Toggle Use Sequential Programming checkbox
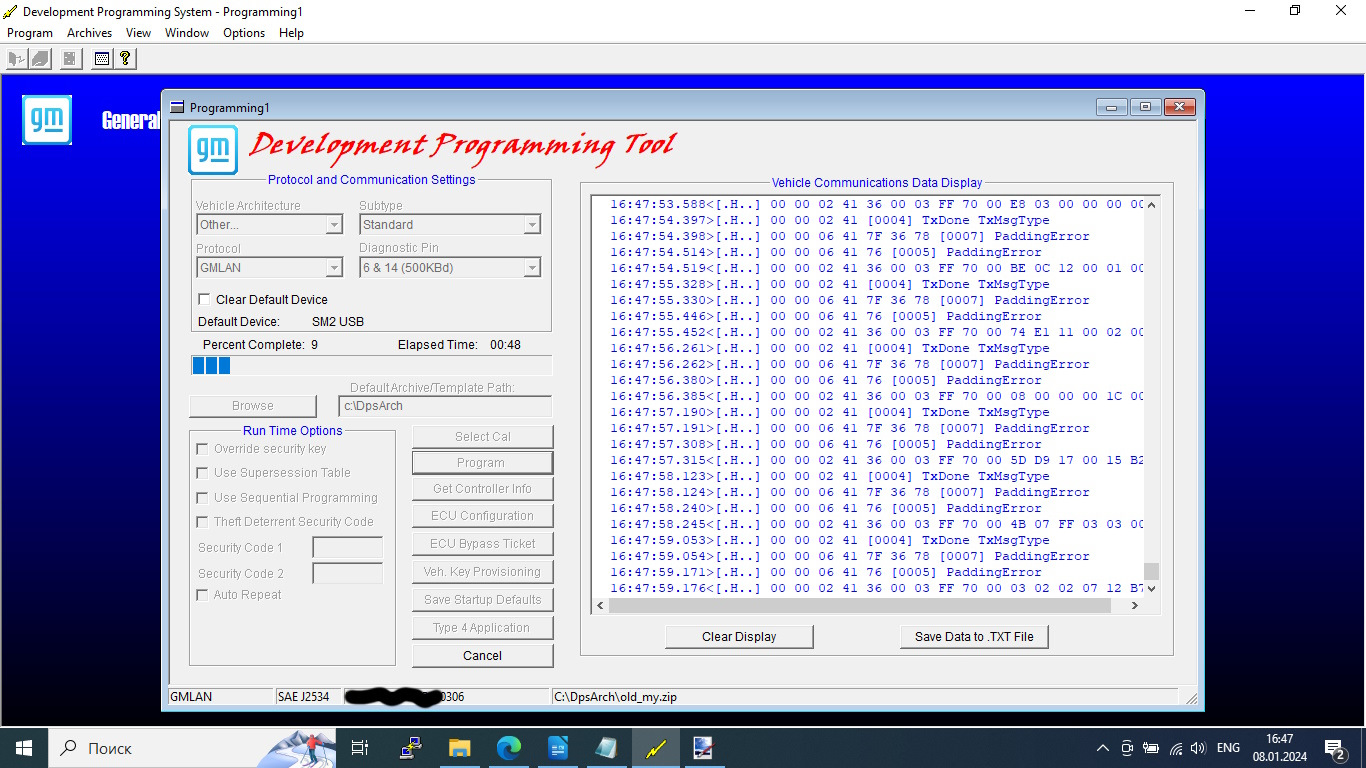The image size is (1366, 768). [203, 498]
